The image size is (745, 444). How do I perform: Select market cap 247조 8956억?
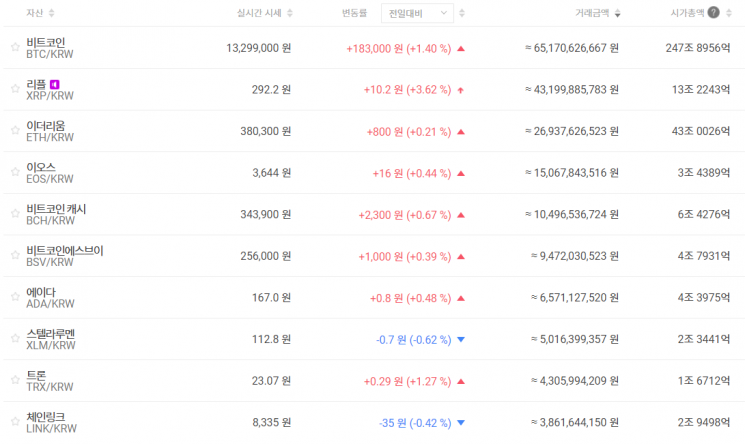[697, 48]
